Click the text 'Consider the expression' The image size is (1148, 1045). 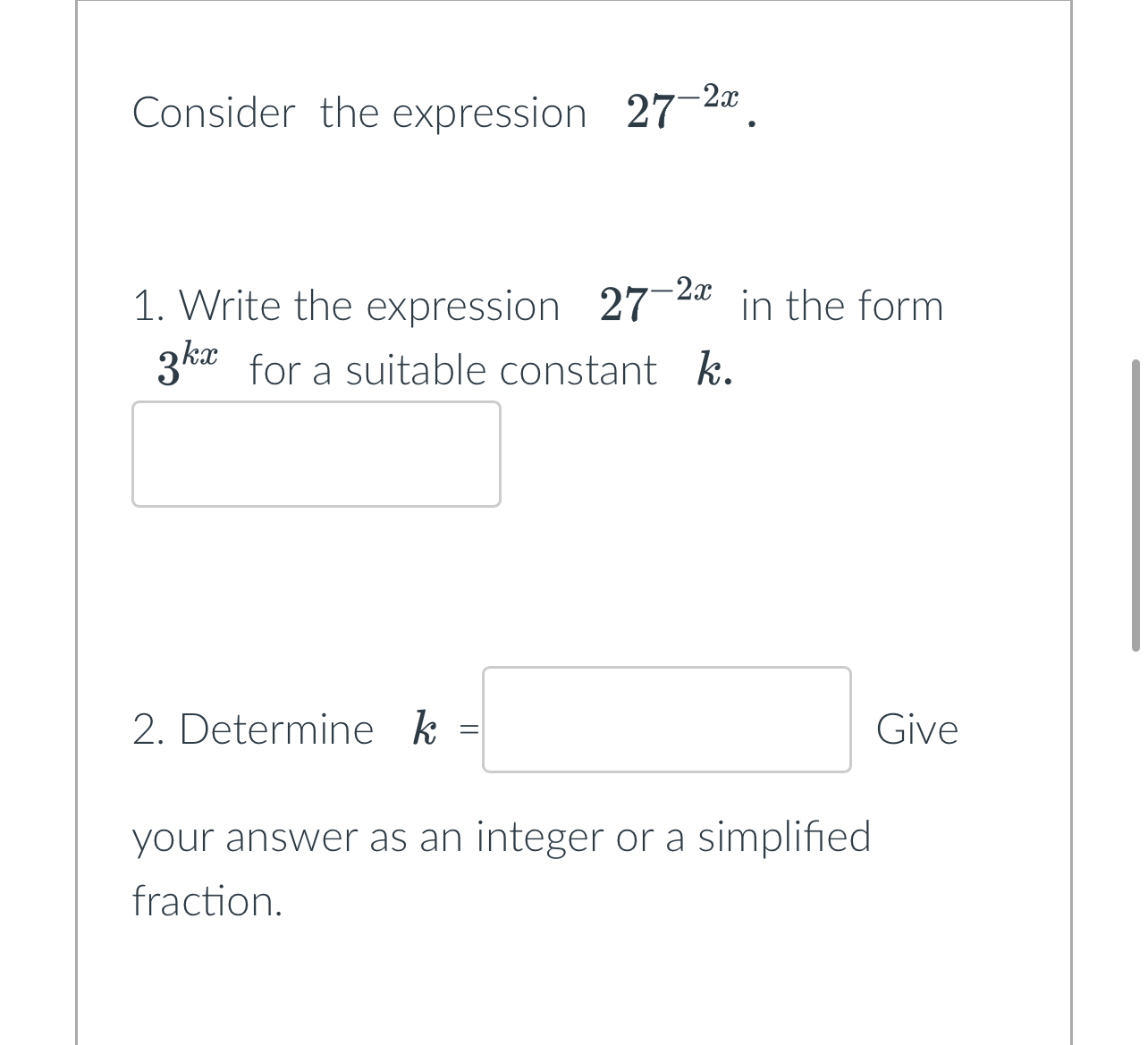358,113
